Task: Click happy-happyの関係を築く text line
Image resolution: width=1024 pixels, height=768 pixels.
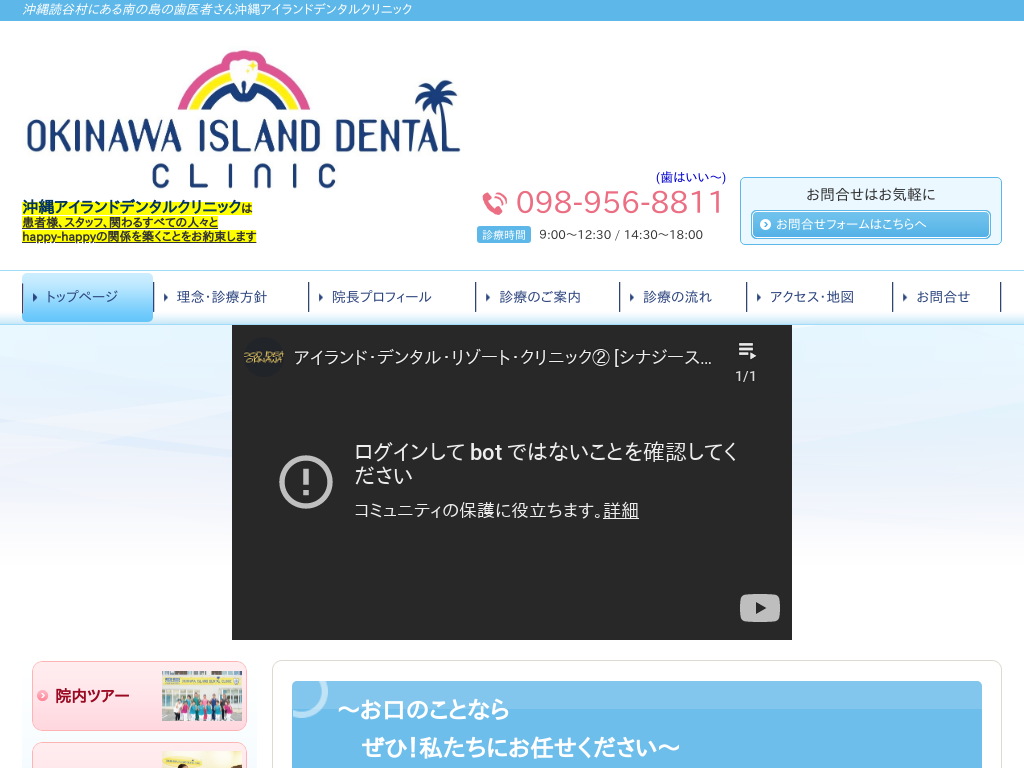Action: [139, 236]
